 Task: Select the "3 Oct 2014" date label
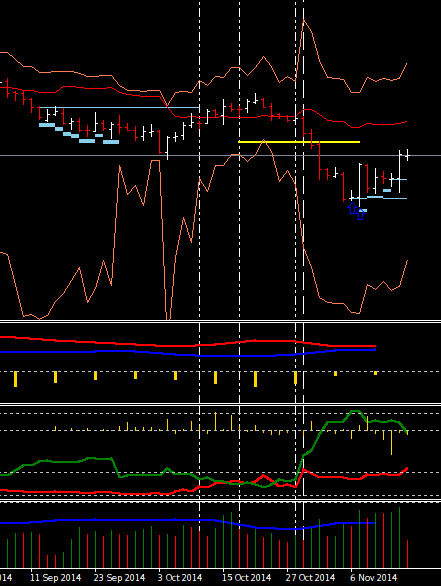(180, 577)
